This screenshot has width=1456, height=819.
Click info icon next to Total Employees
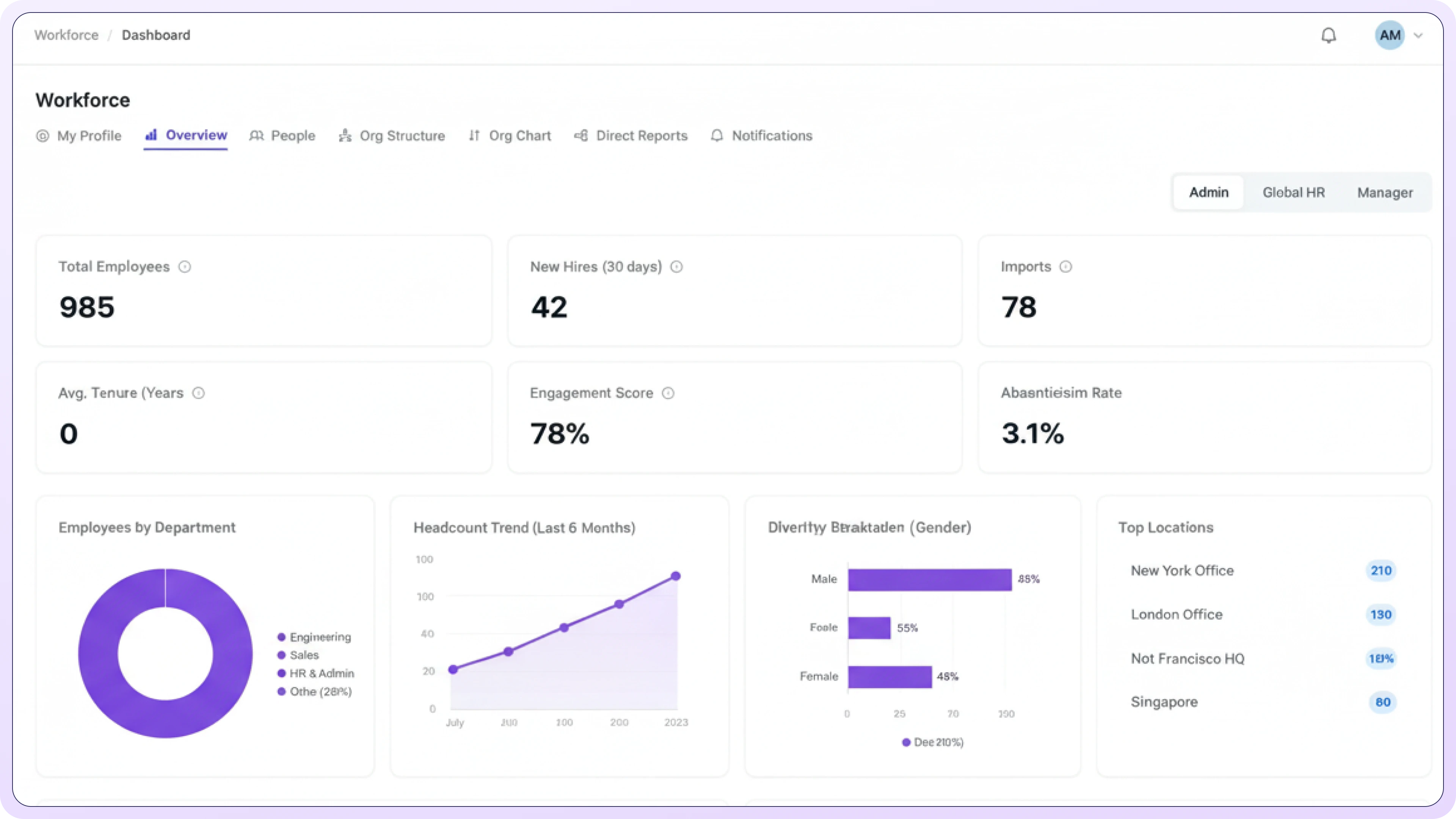[x=185, y=267]
